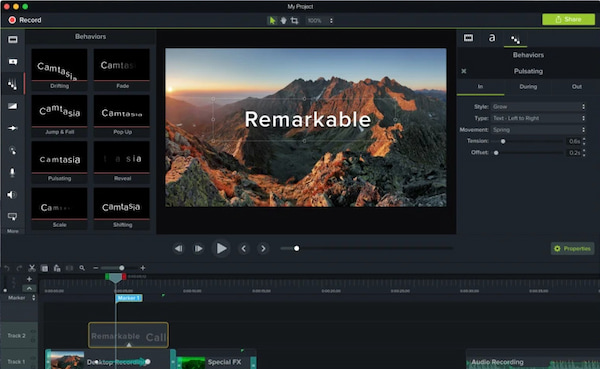Select the Scale behavior thumbnail
Screen dimensions: 600x369
coord(59,208)
